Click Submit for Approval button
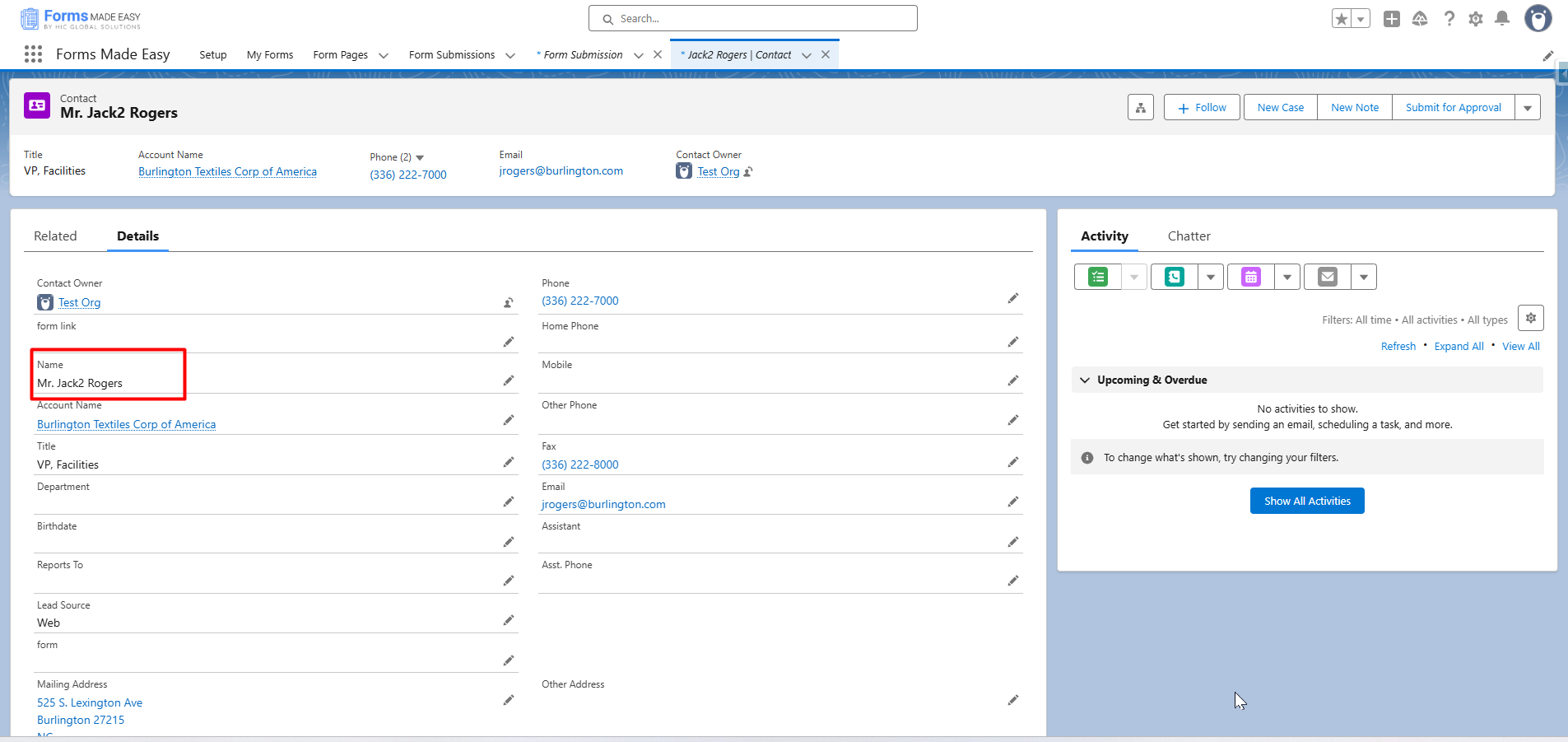The image size is (1568, 742). 1454,108
